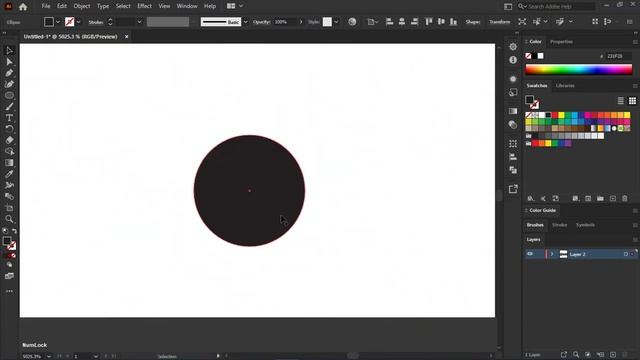This screenshot has width=640, height=360.
Task: Toggle Layer 2 visibility eye
Action: 530,254
